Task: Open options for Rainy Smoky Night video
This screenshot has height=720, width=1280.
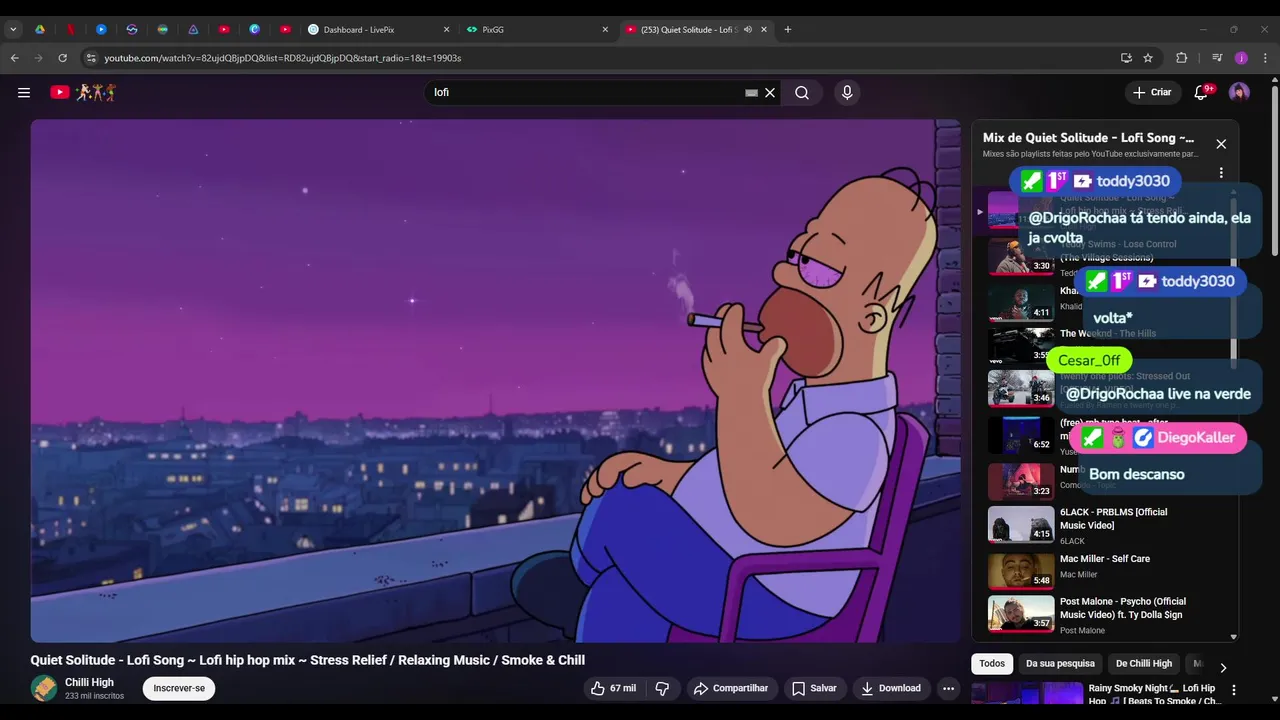Action: point(1233,690)
